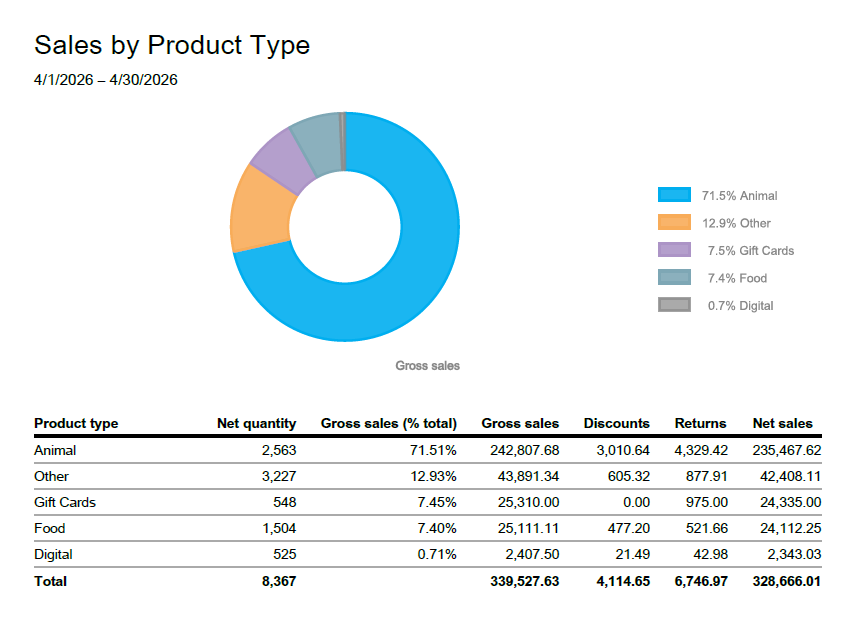Click the Sales by Product Type title

pyautogui.click(x=172, y=45)
